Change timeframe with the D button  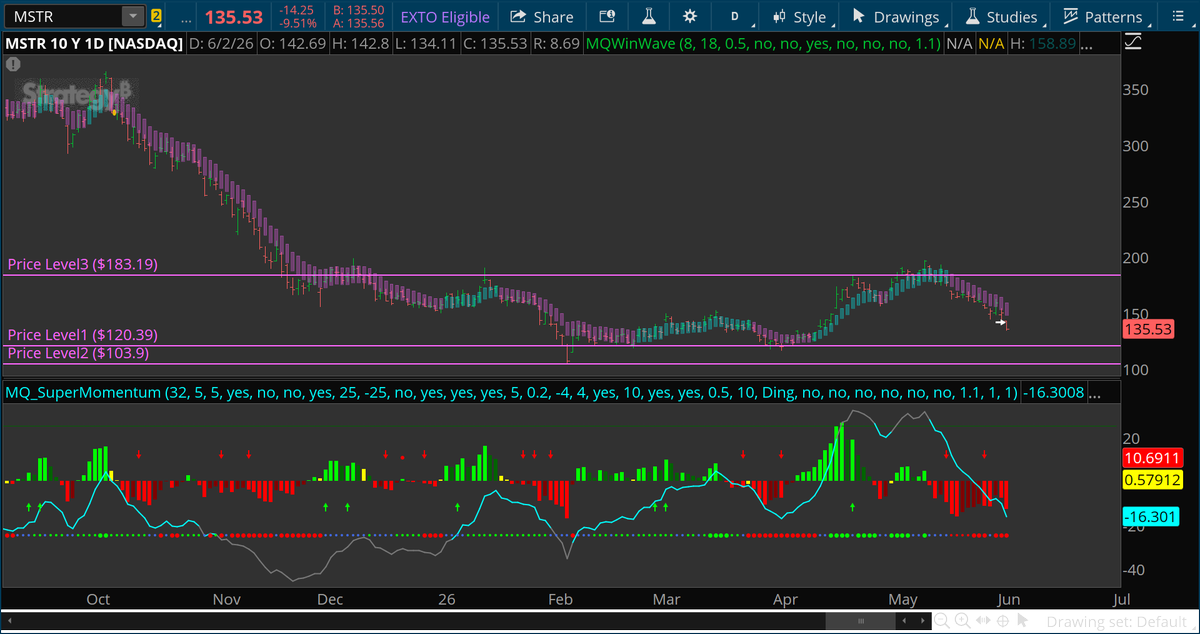click(735, 17)
